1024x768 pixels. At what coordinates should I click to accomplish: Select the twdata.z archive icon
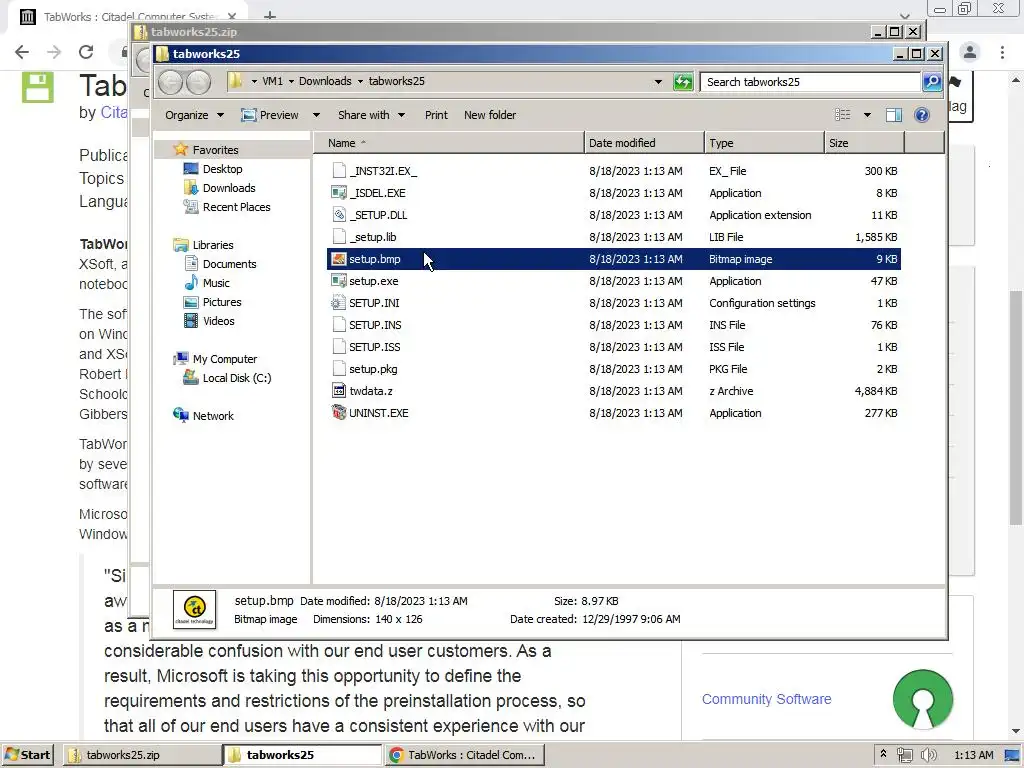338,391
